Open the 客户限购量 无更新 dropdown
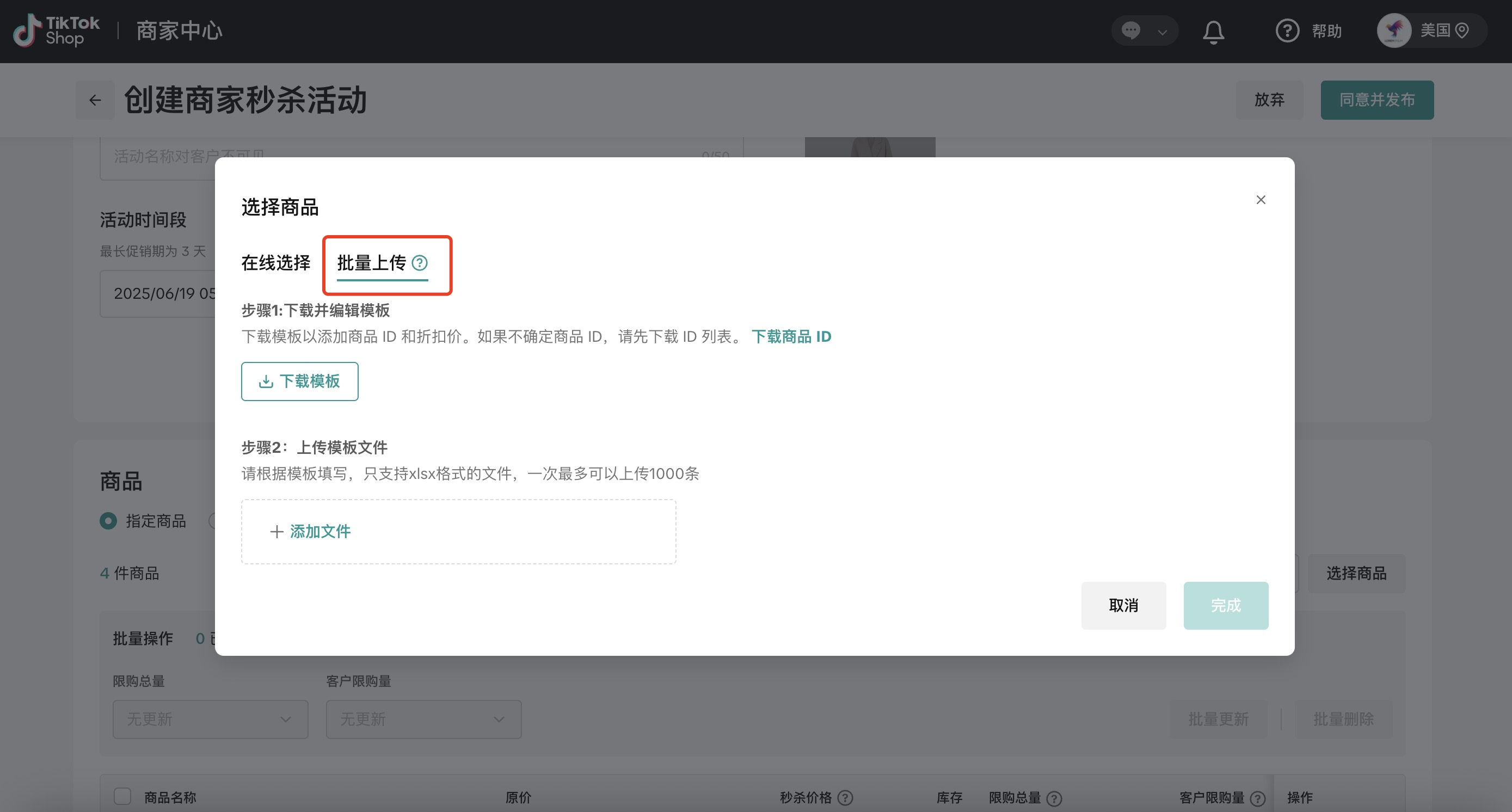 [x=423, y=719]
